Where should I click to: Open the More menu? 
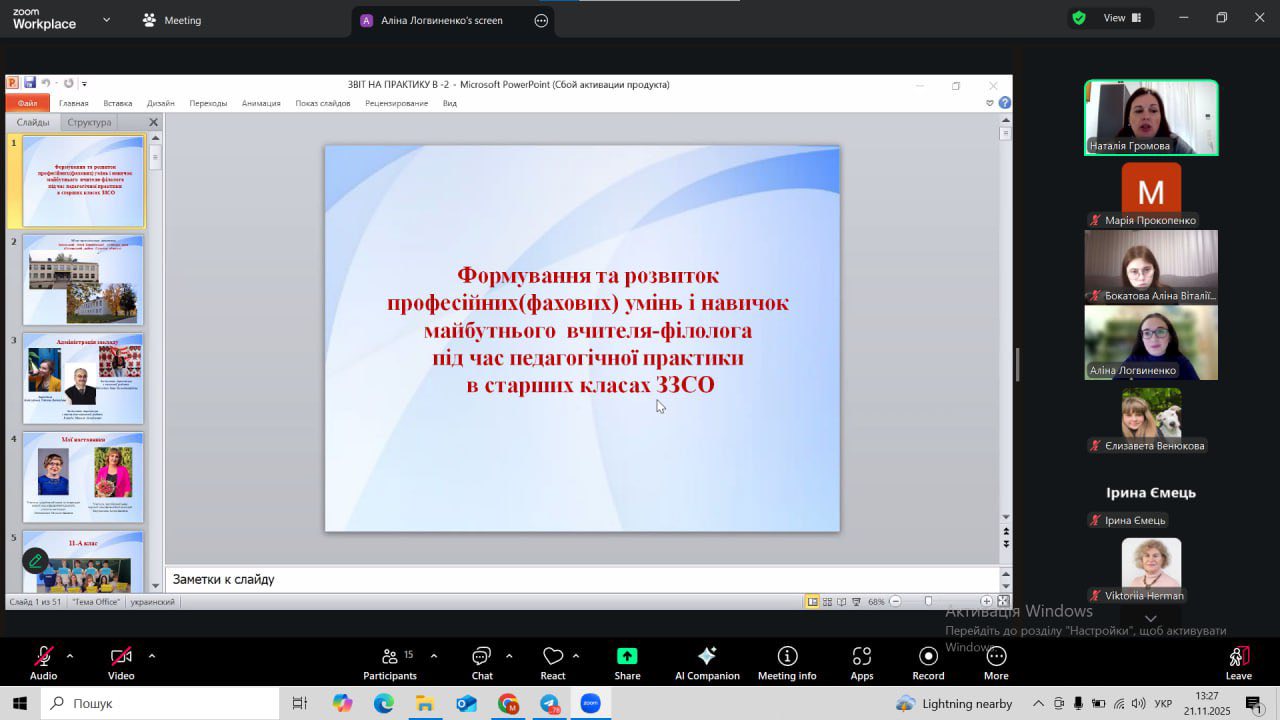point(996,663)
